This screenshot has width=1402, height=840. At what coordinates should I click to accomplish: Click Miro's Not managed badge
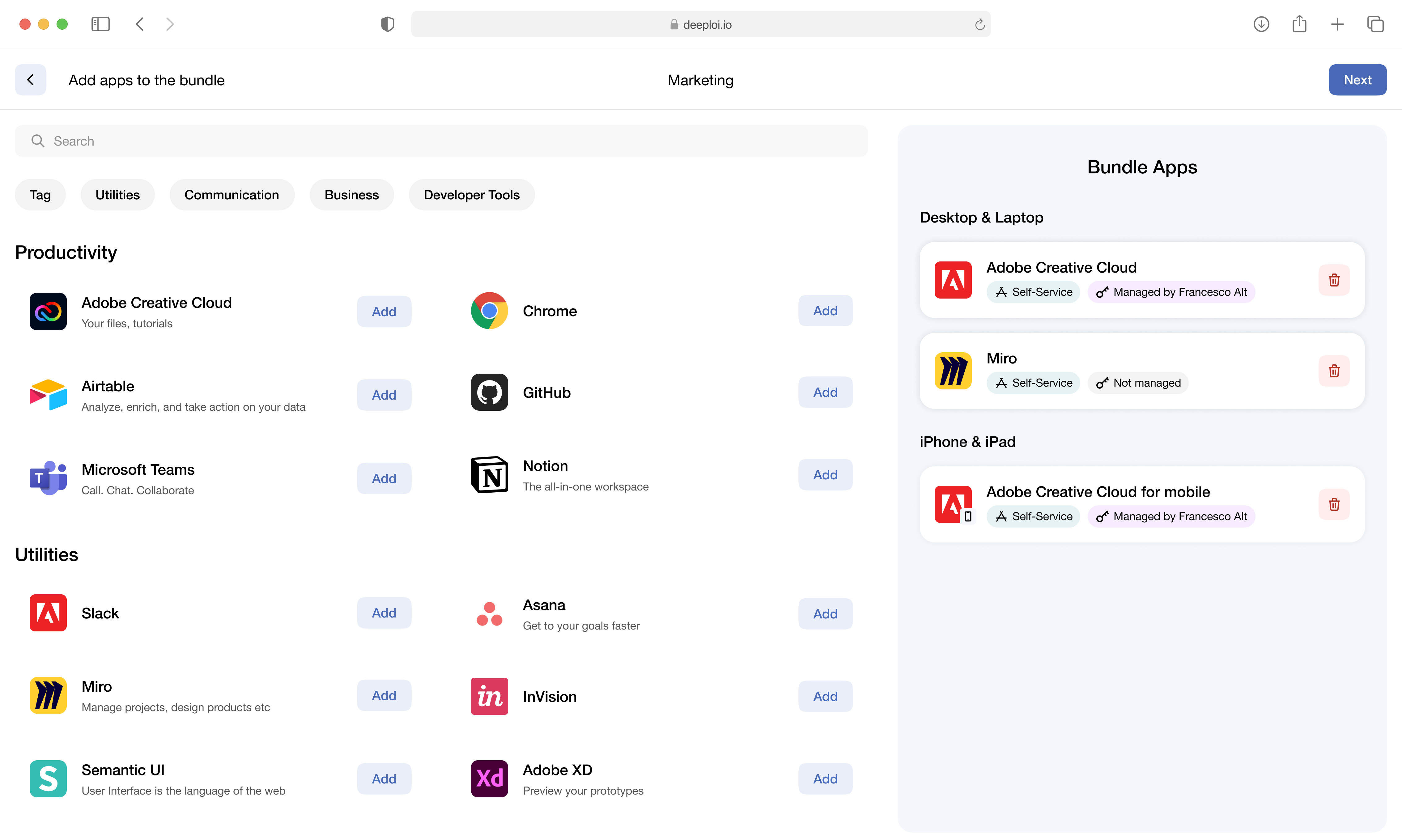point(1138,383)
